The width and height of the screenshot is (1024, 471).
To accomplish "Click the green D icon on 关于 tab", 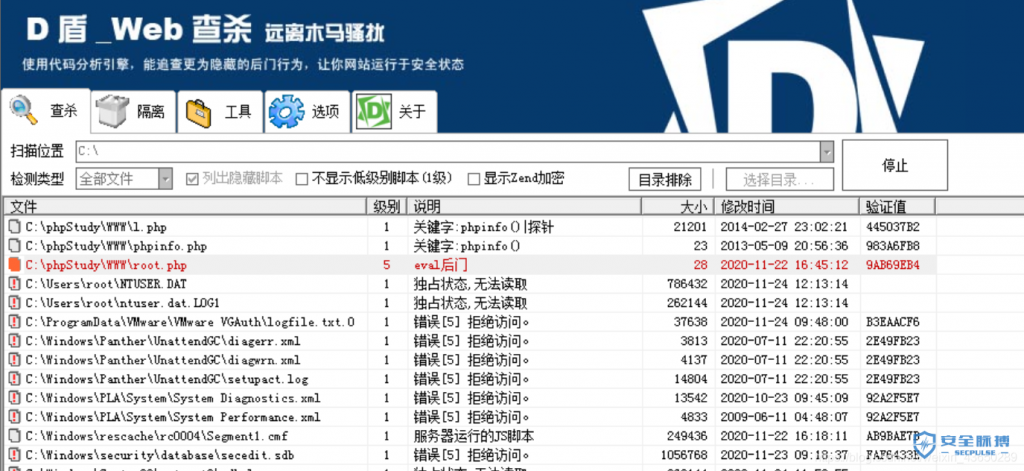I will pyautogui.click(x=374, y=112).
